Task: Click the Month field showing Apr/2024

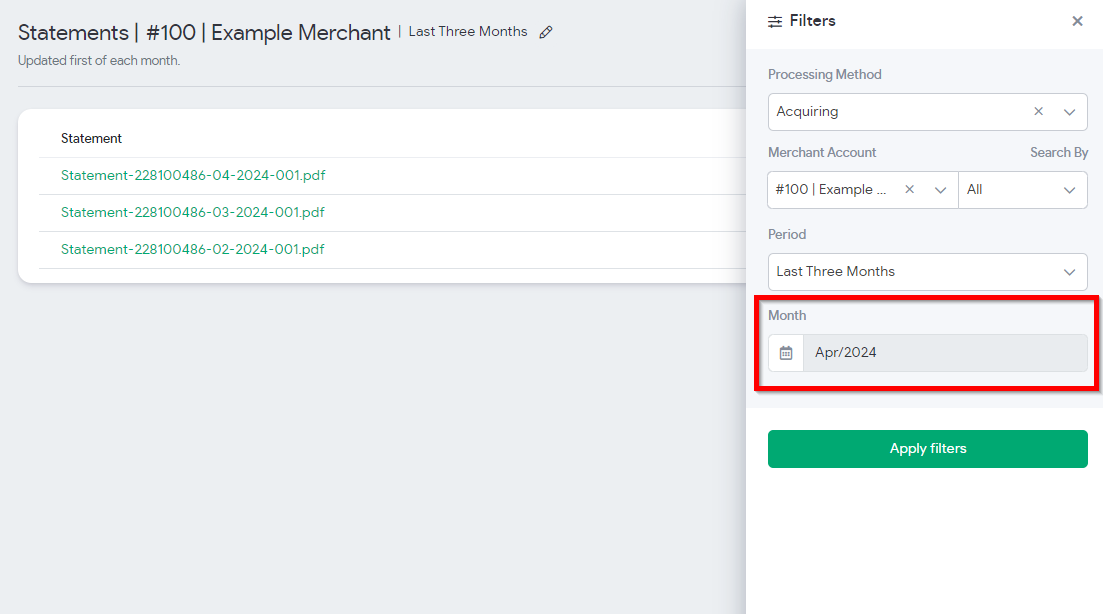Action: pos(944,353)
